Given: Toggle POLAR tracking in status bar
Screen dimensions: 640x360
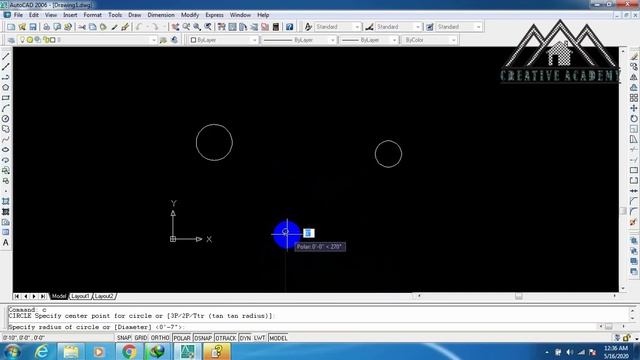Looking at the screenshot, I should tap(182, 338).
